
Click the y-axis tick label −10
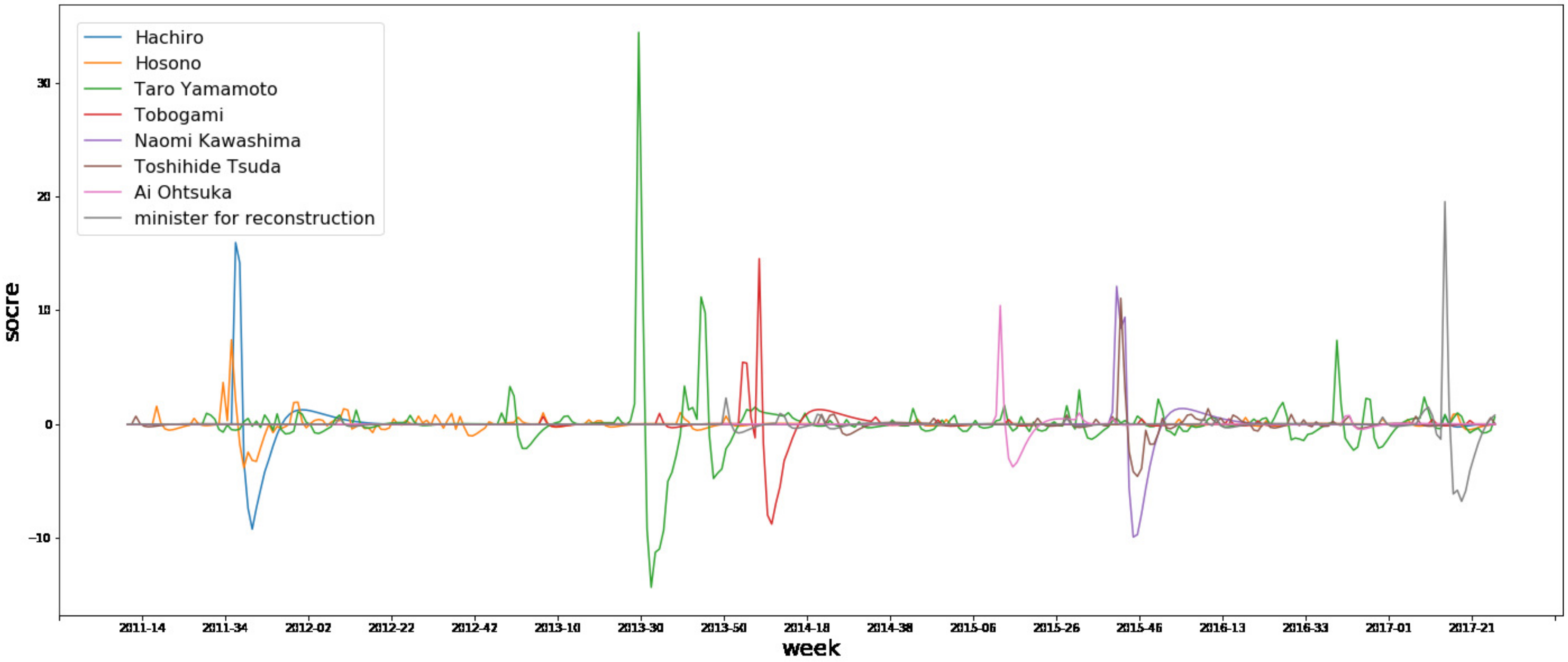[39, 538]
